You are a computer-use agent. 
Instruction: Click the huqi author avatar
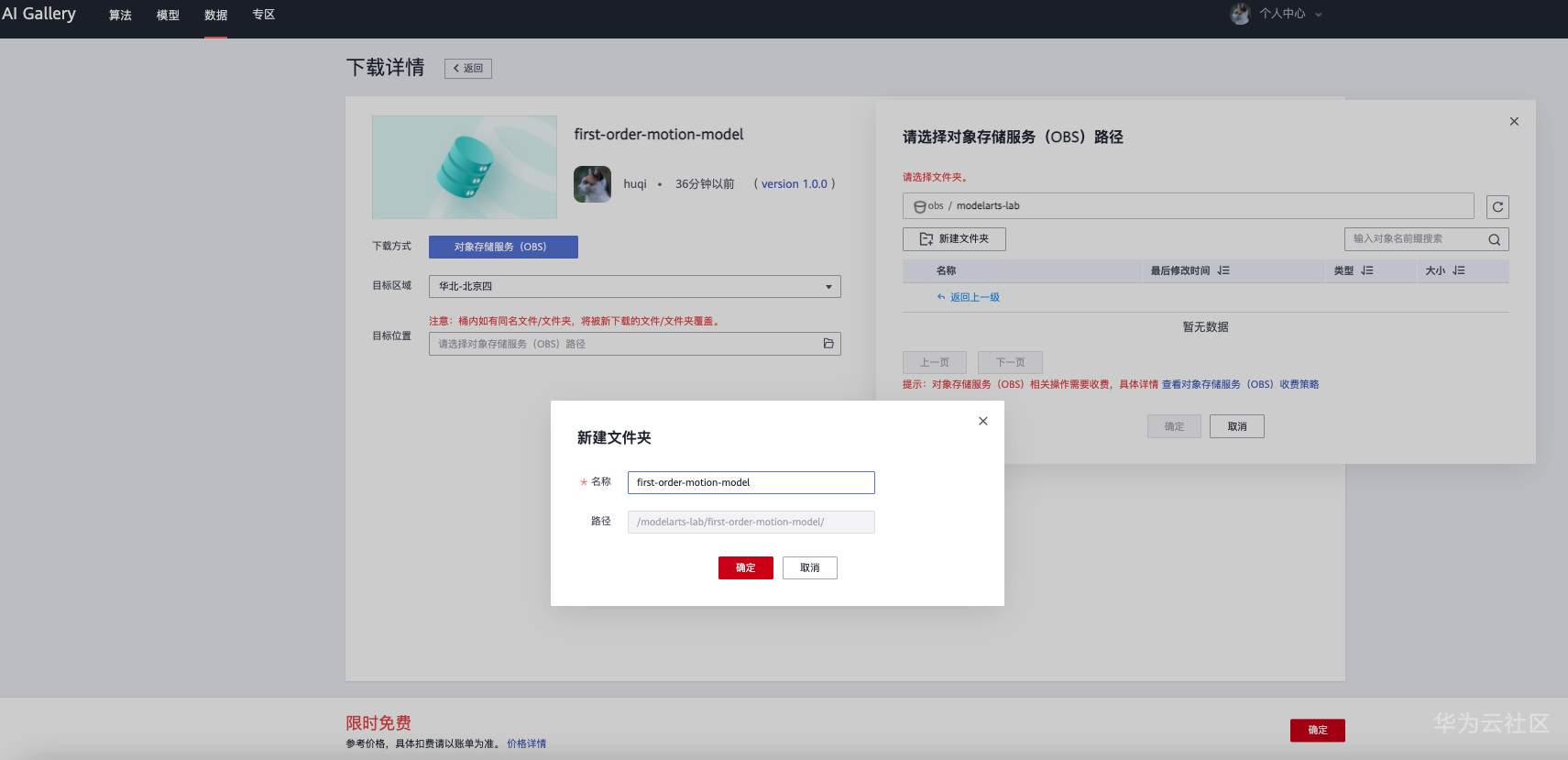[592, 184]
